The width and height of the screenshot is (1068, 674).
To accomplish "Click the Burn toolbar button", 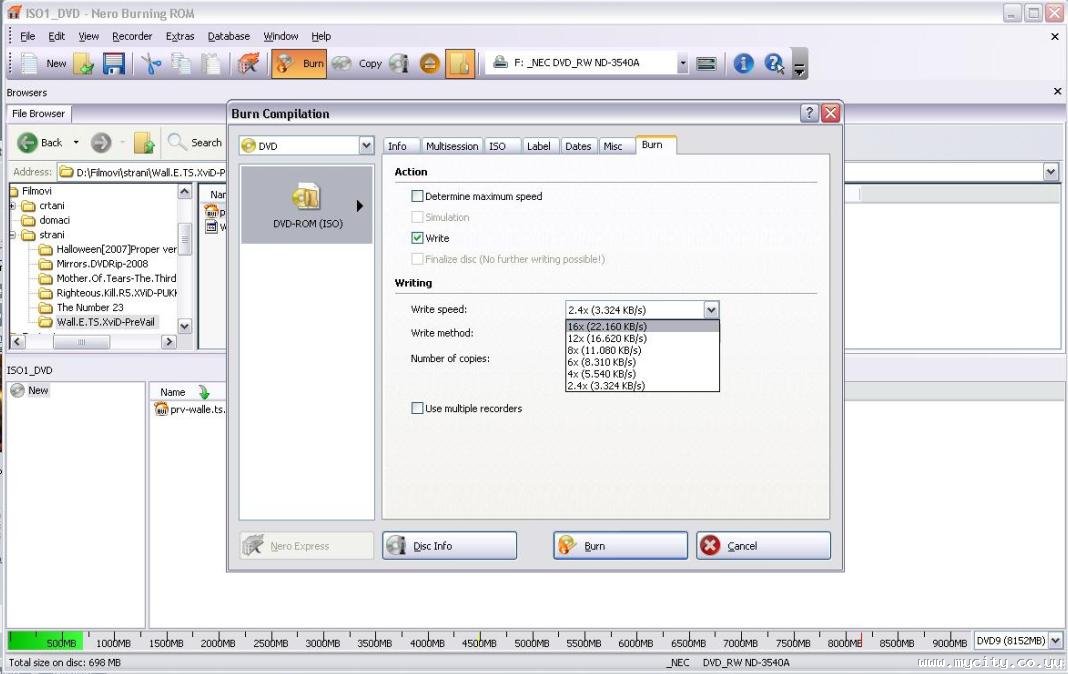I will click(299, 64).
